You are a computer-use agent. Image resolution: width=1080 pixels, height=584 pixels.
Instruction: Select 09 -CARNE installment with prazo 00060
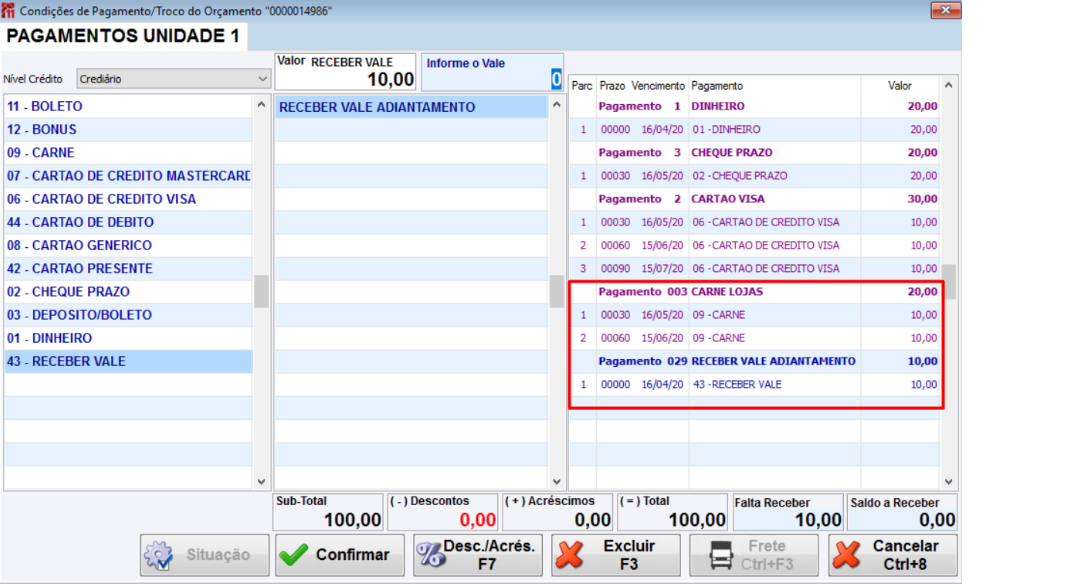754,338
